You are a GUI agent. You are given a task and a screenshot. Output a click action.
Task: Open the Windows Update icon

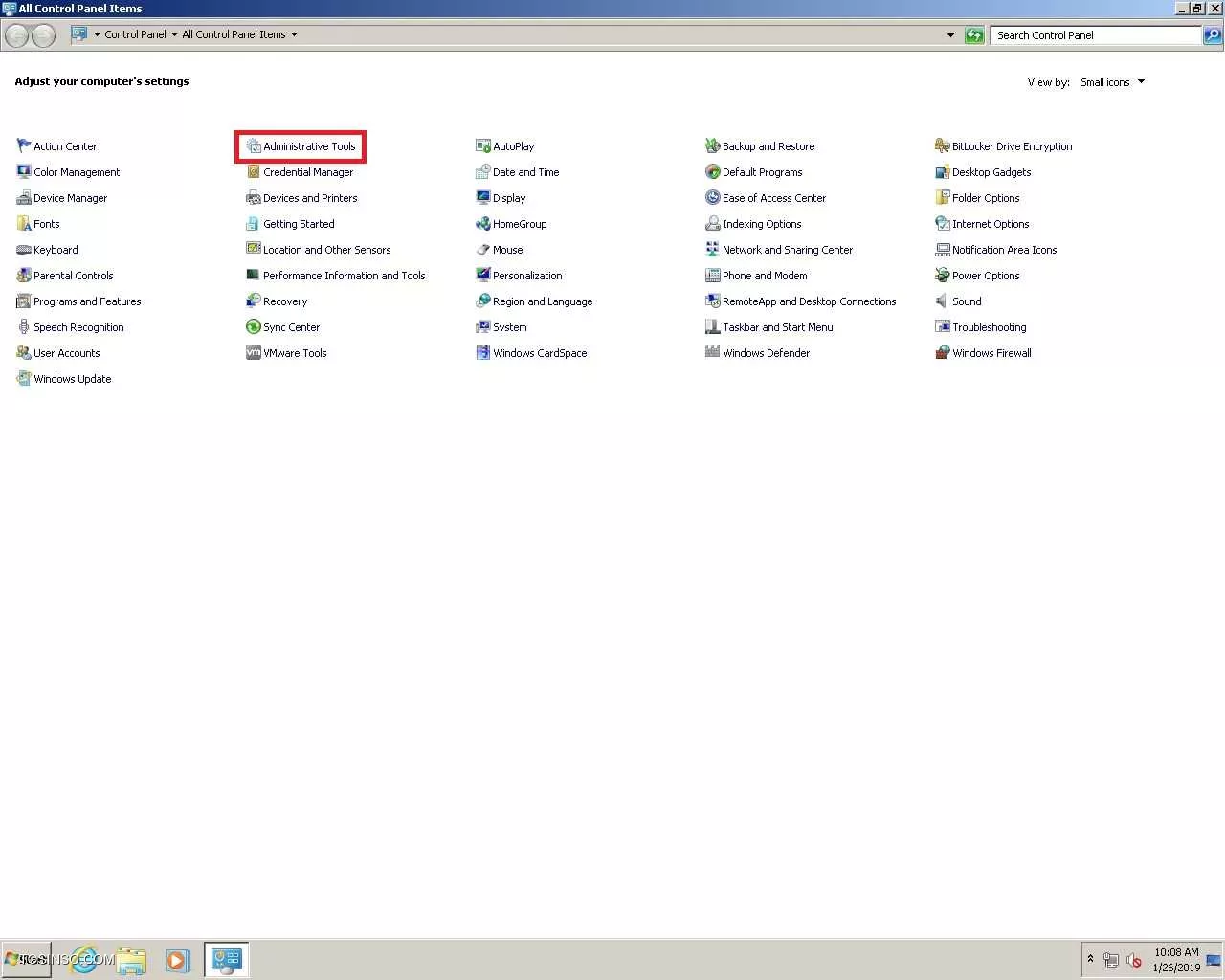click(x=24, y=378)
